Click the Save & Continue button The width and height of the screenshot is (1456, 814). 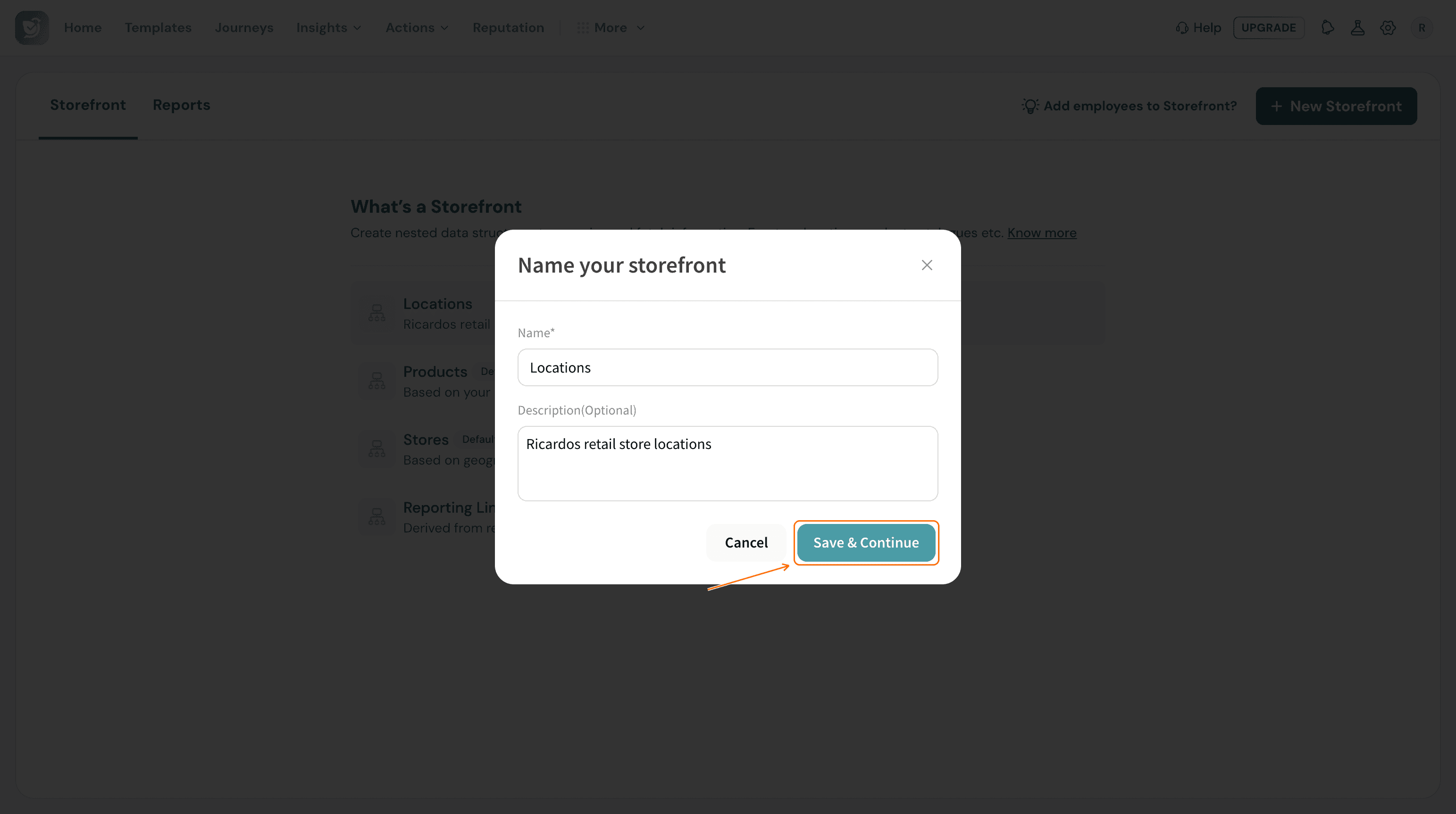click(x=866, y=542)
